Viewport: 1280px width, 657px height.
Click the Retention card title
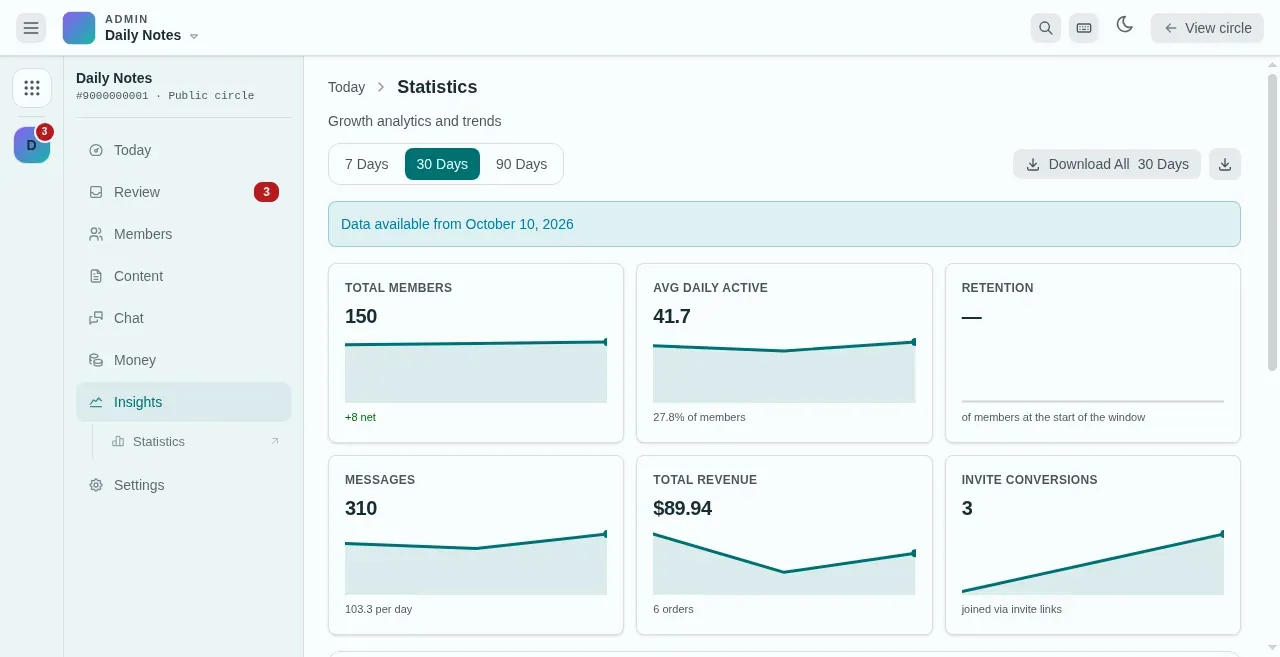[x=997, y=288]
